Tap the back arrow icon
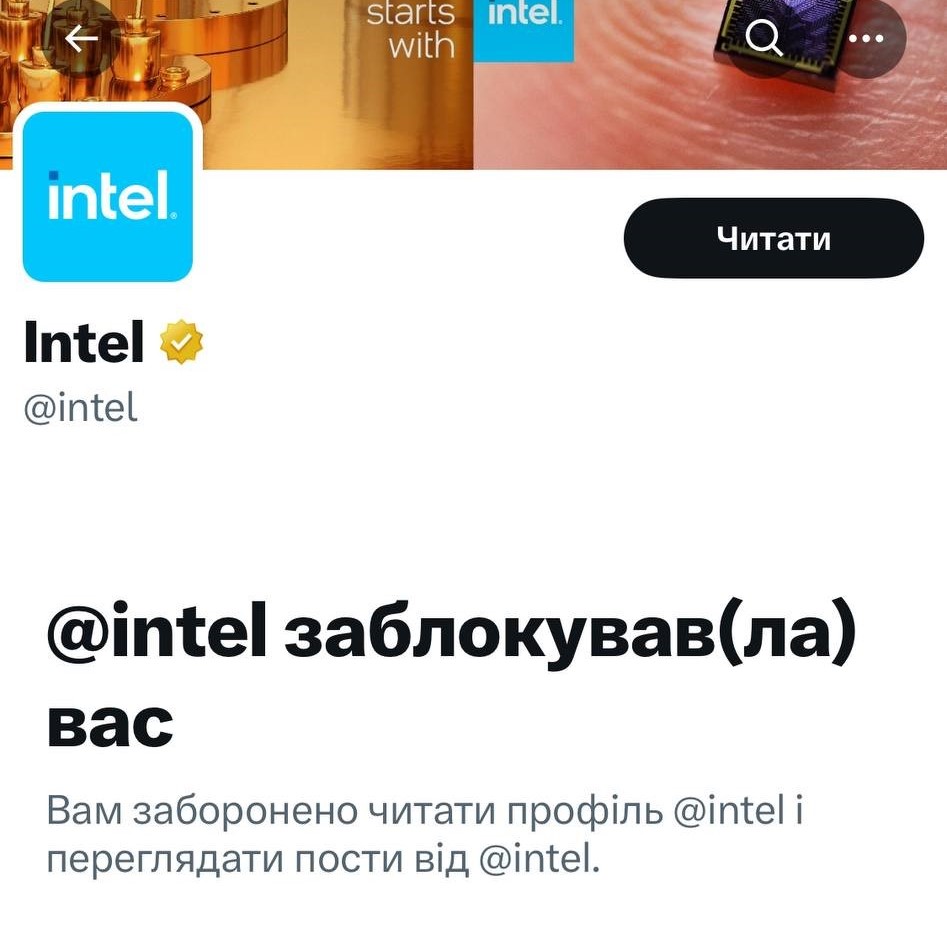Viewport: 947px width, 926px height. coord(81,39)
